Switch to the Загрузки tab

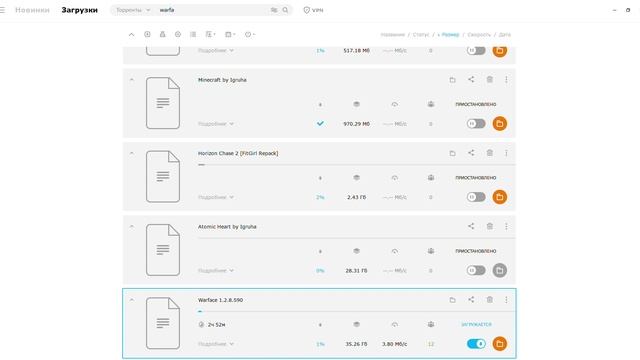(80, 10)
